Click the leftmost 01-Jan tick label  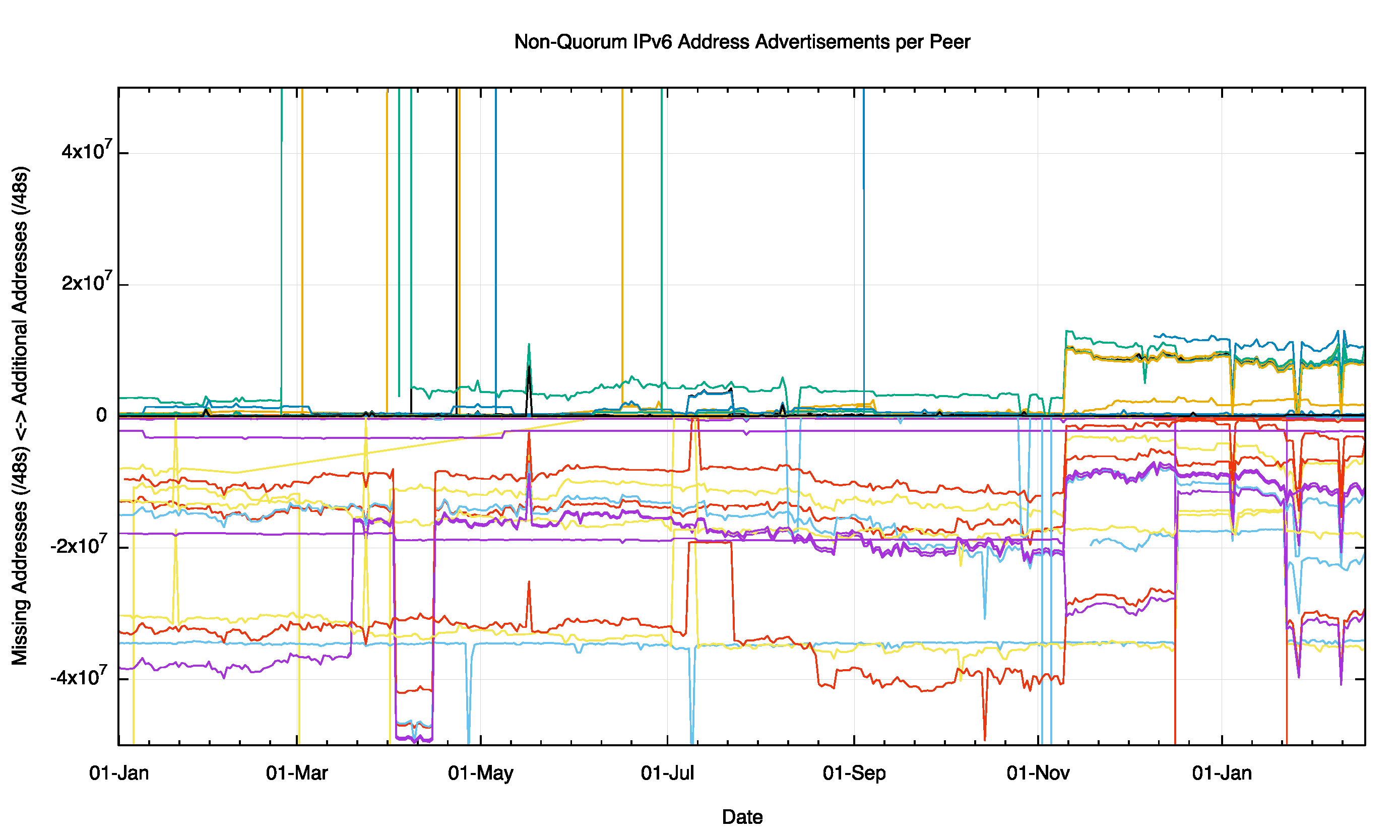pos(119,772)
